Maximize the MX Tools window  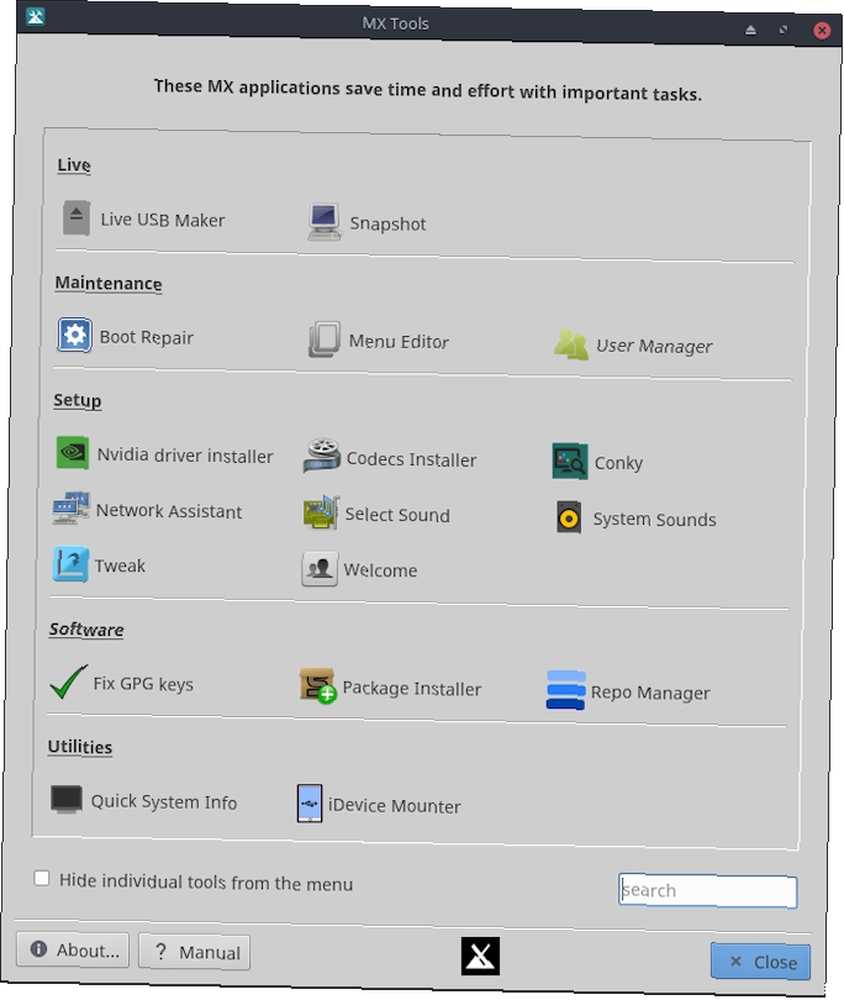[x=783, y=29]
